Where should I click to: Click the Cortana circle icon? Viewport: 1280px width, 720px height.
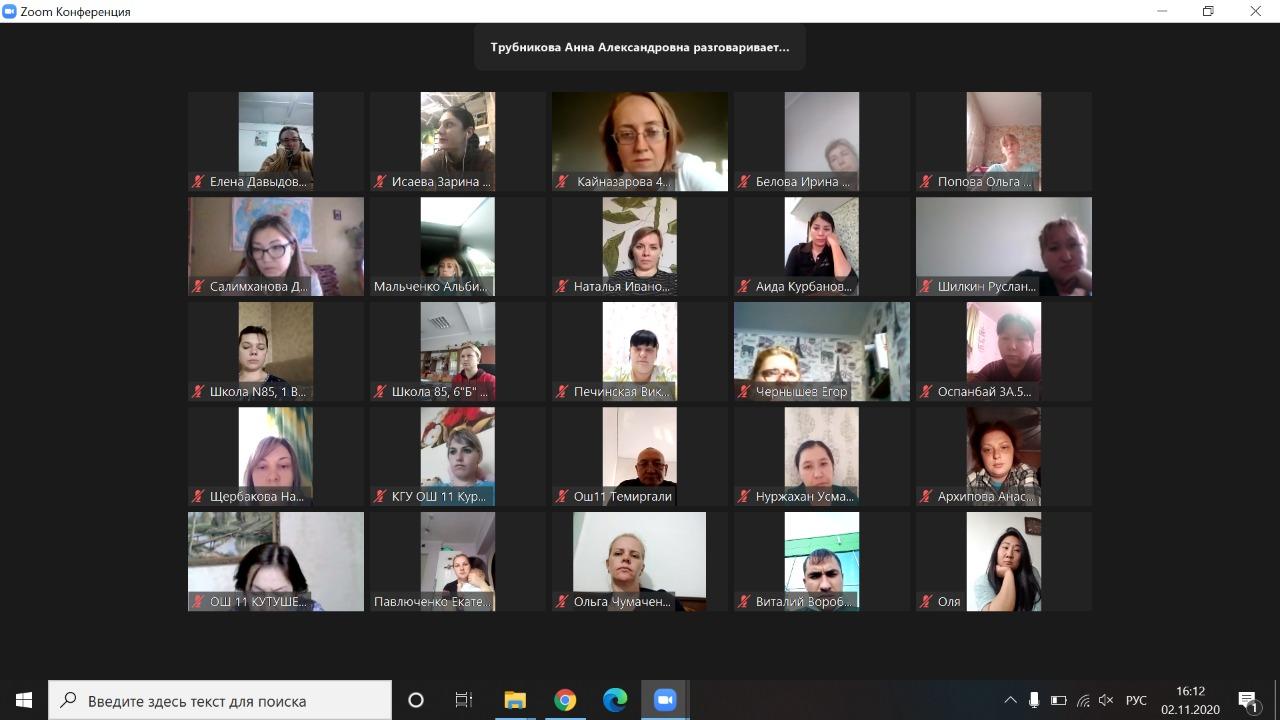pos(416,700)
